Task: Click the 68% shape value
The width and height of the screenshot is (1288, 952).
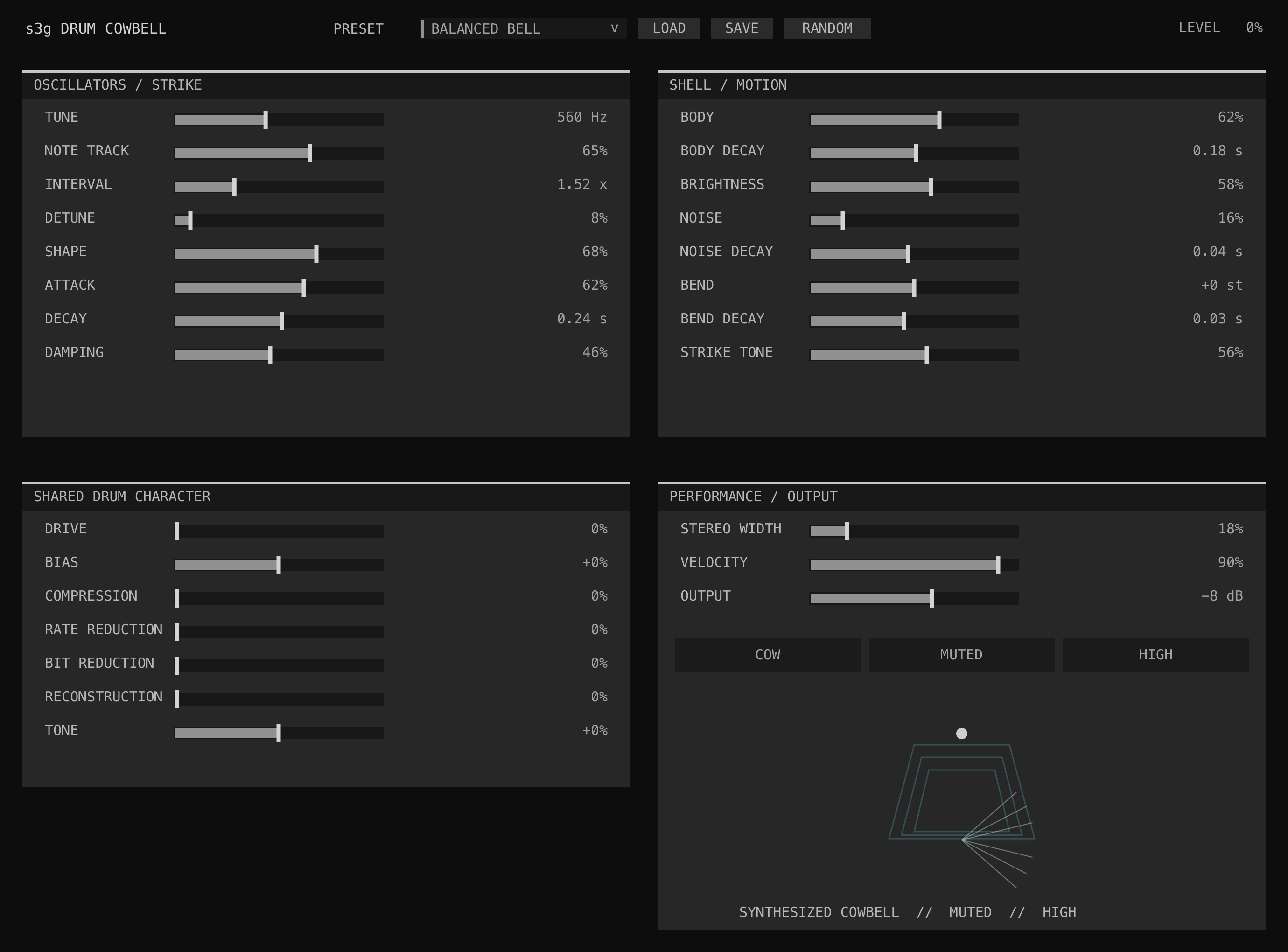Action: click(594, 251)
